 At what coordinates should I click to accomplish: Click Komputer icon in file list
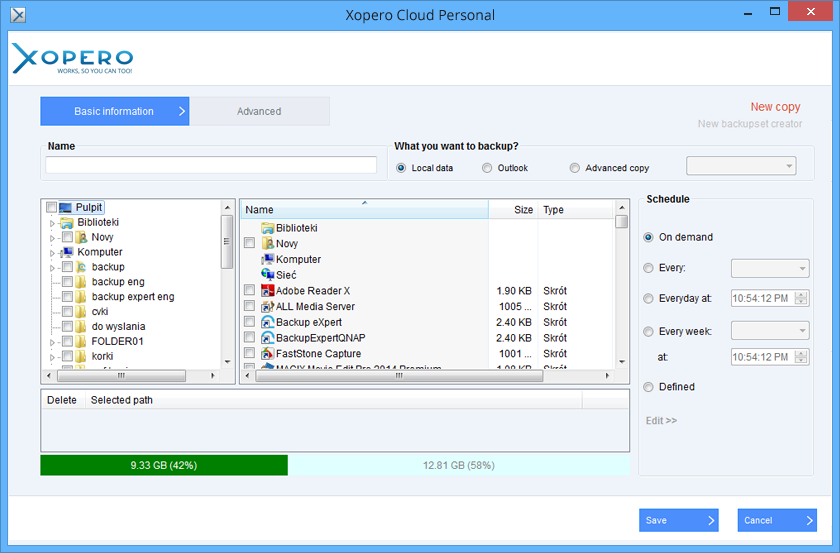pyautogui.click(x=267, y=259)
